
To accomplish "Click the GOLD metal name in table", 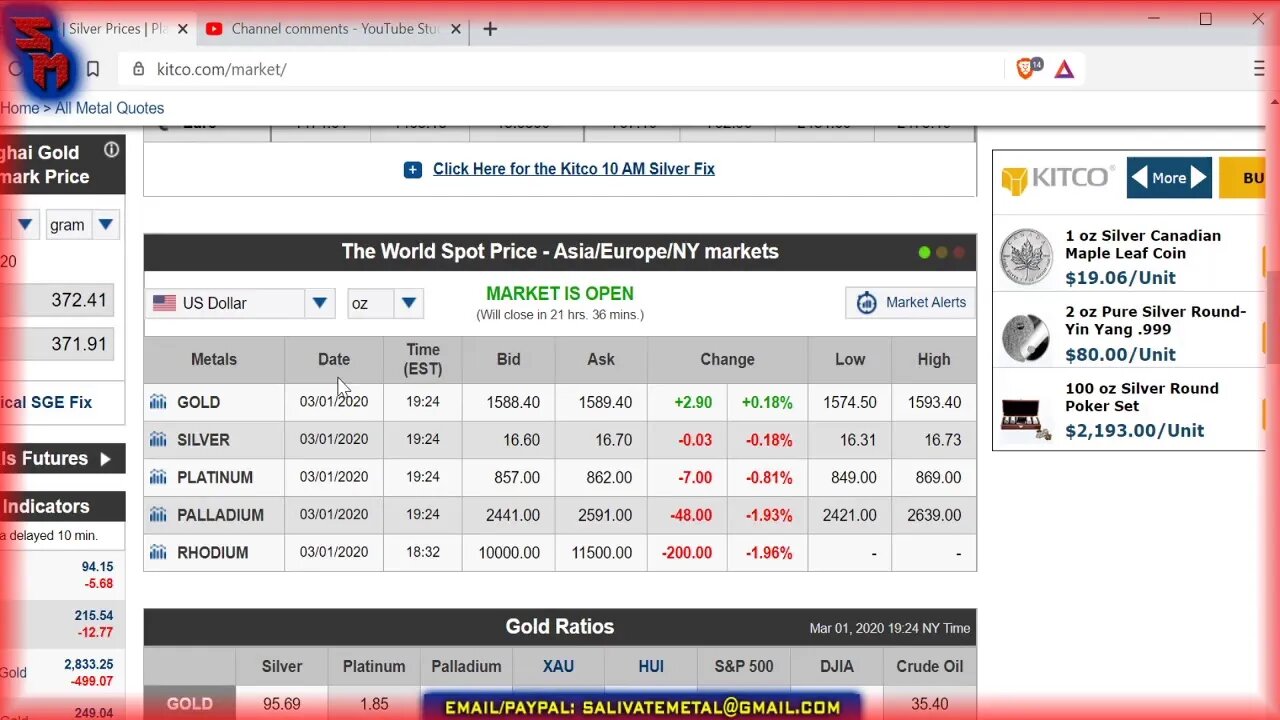I will pyautogui.click(x=198, y=402).
